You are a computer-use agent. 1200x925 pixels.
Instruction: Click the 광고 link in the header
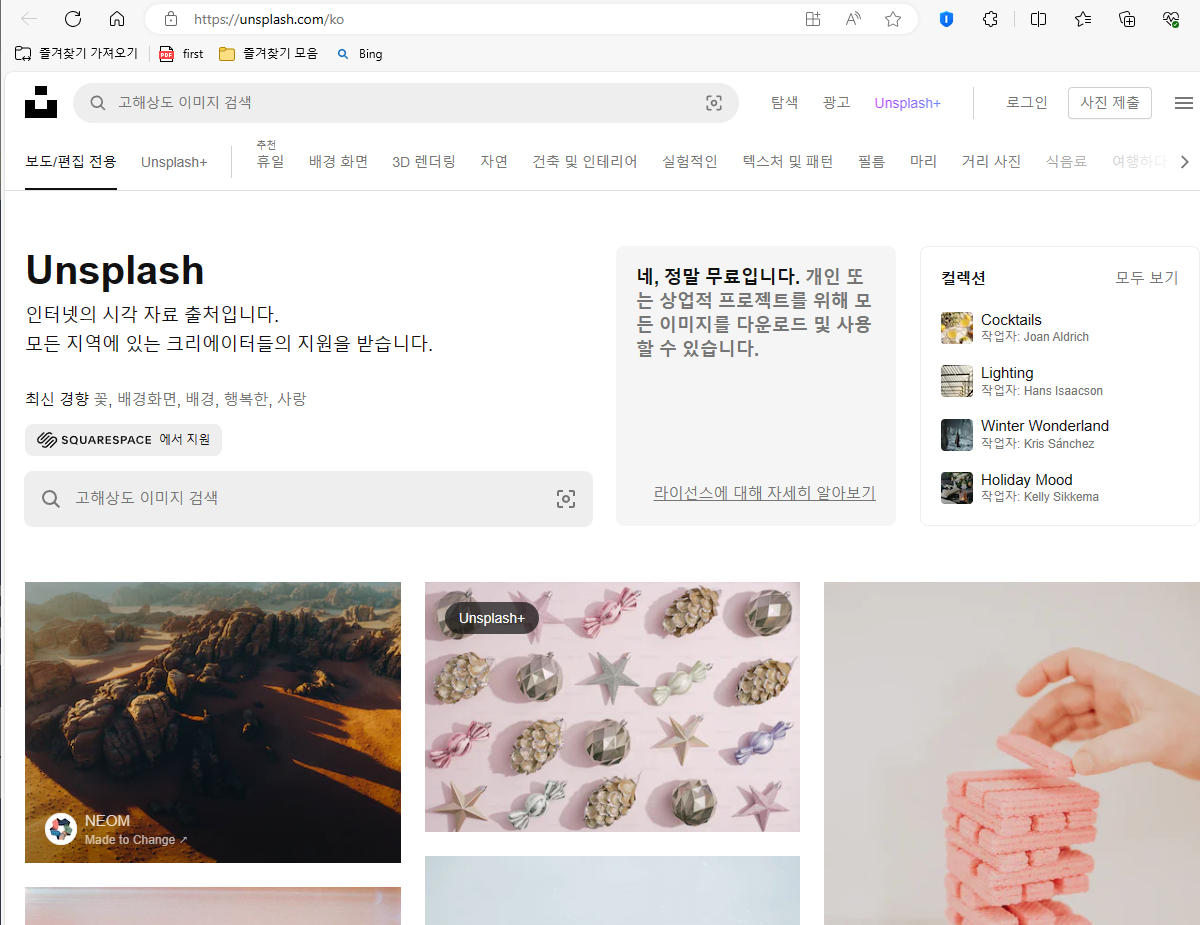click(836, 103)
